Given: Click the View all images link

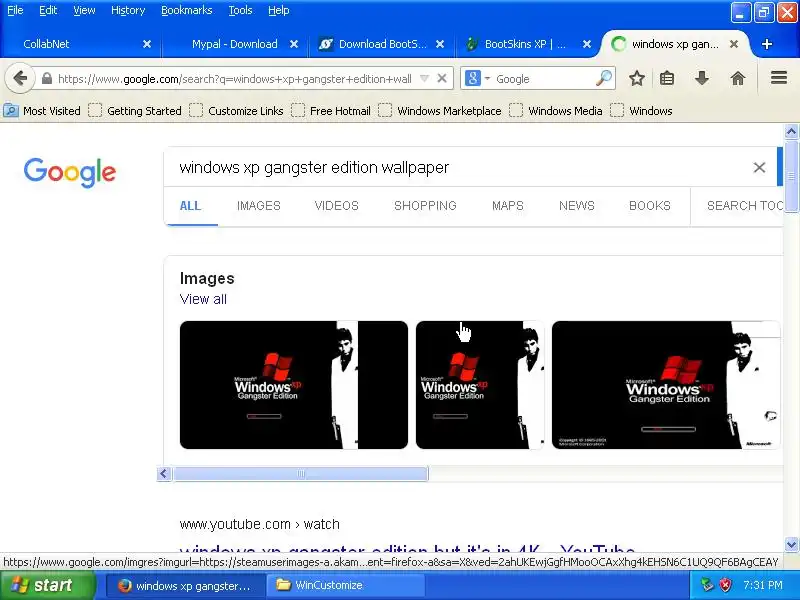Looking at the screenshot, I should click(x=203, y=299).
